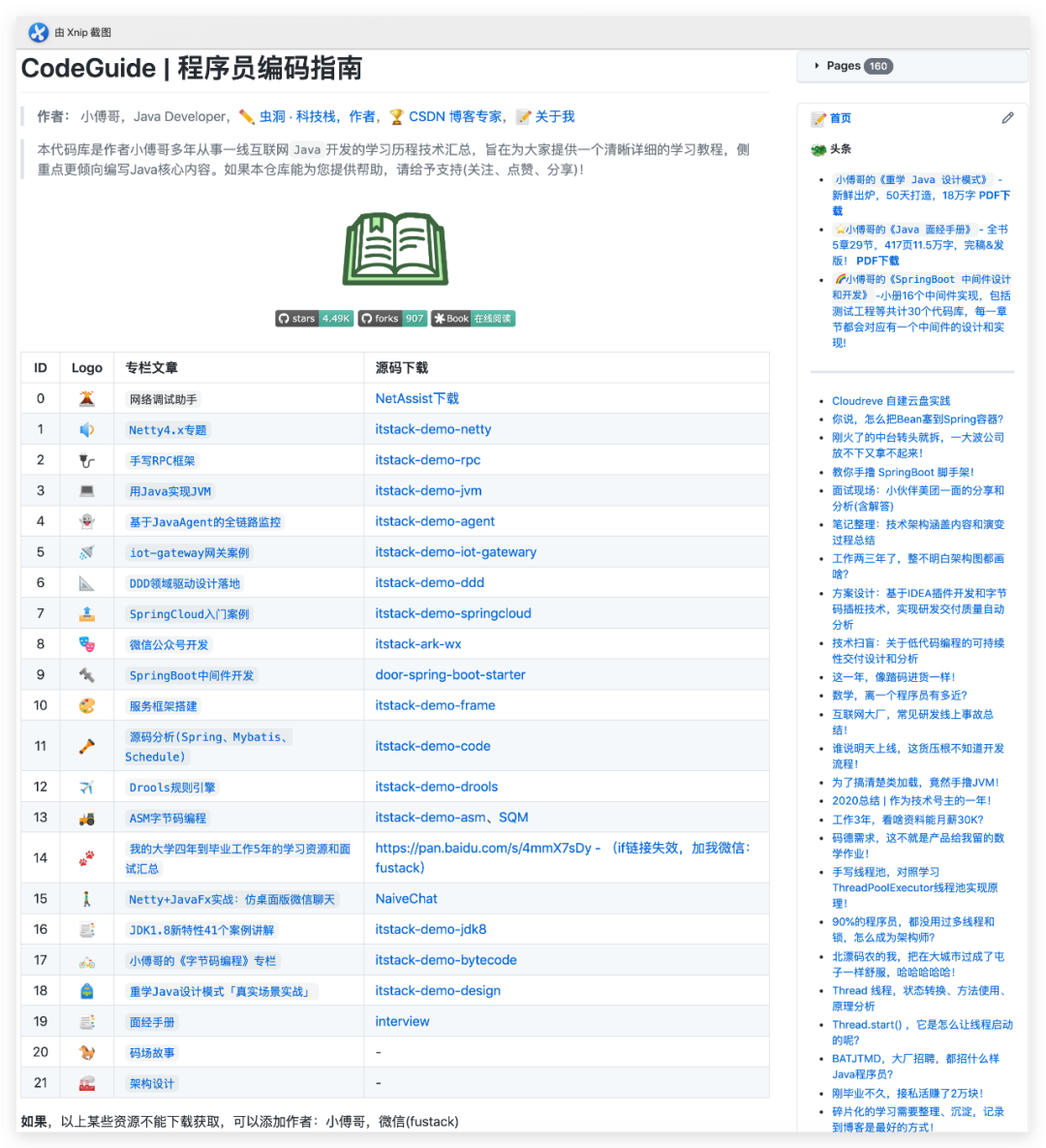Click the palette logo in 服务框架搭建 row
The height and width of the screenshot is (1148, 1046).
86,706
